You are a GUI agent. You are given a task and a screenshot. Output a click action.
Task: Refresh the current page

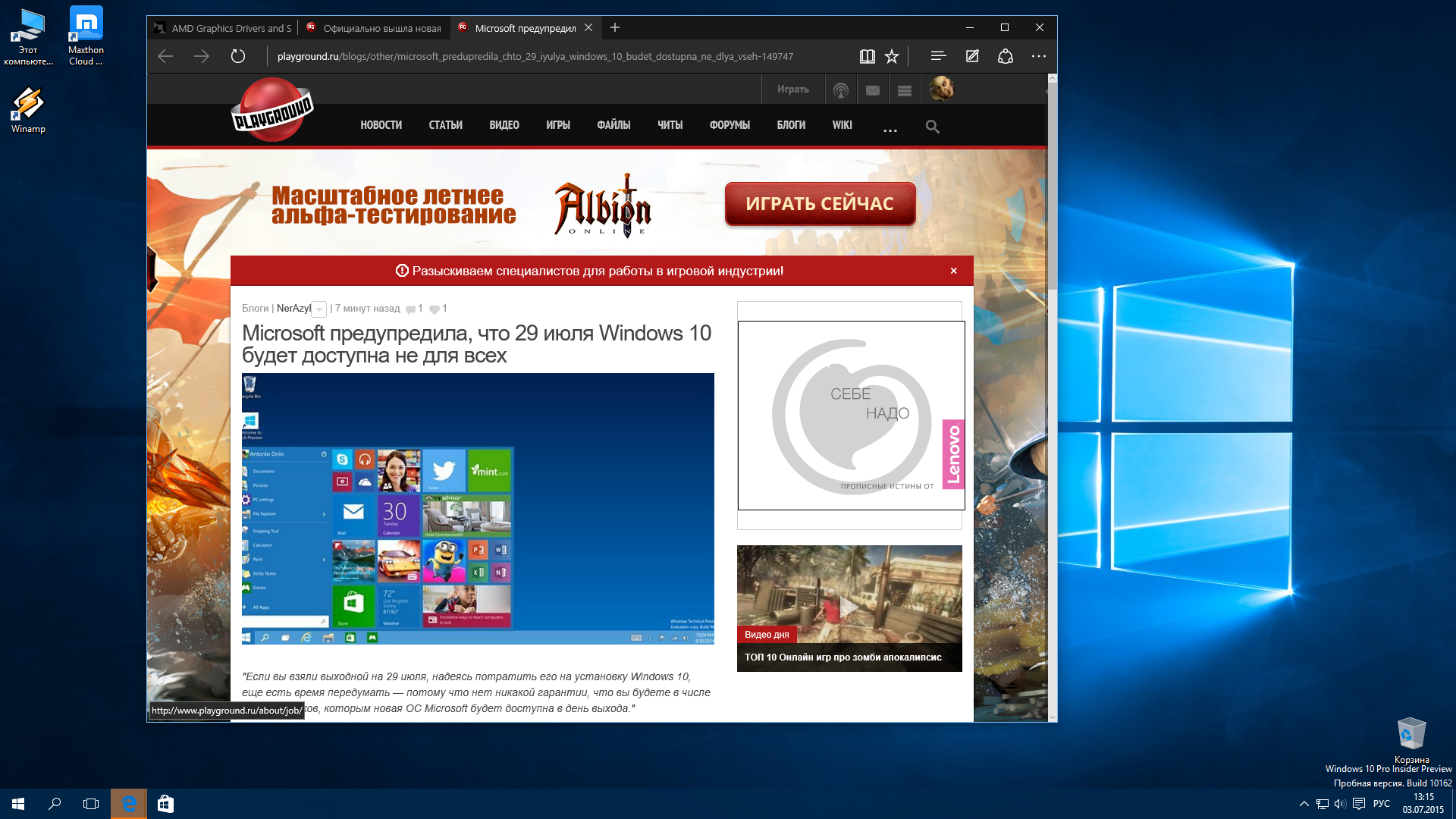click(238, 56)
